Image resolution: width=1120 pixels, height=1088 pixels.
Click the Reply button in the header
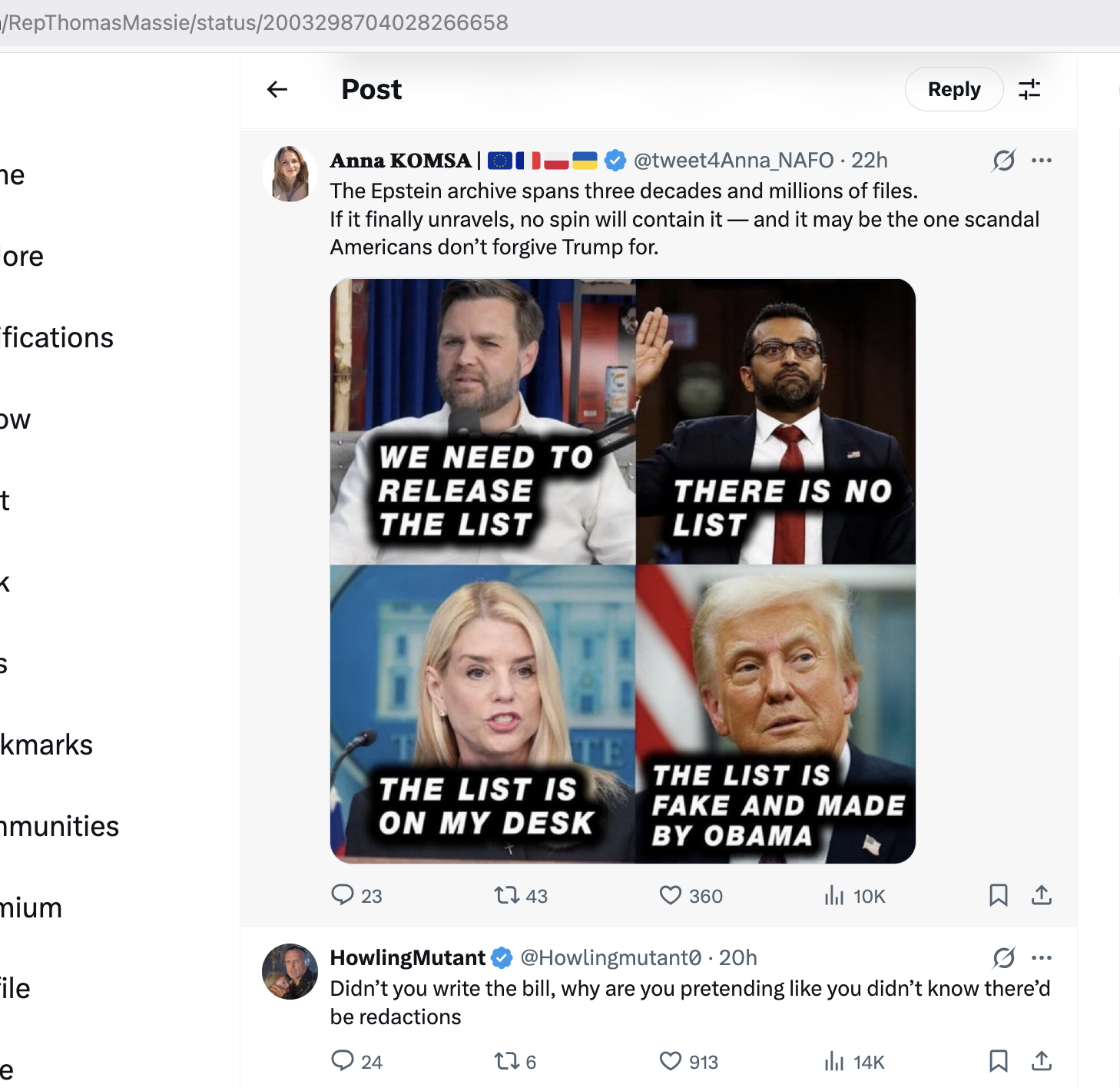(954, 89)
